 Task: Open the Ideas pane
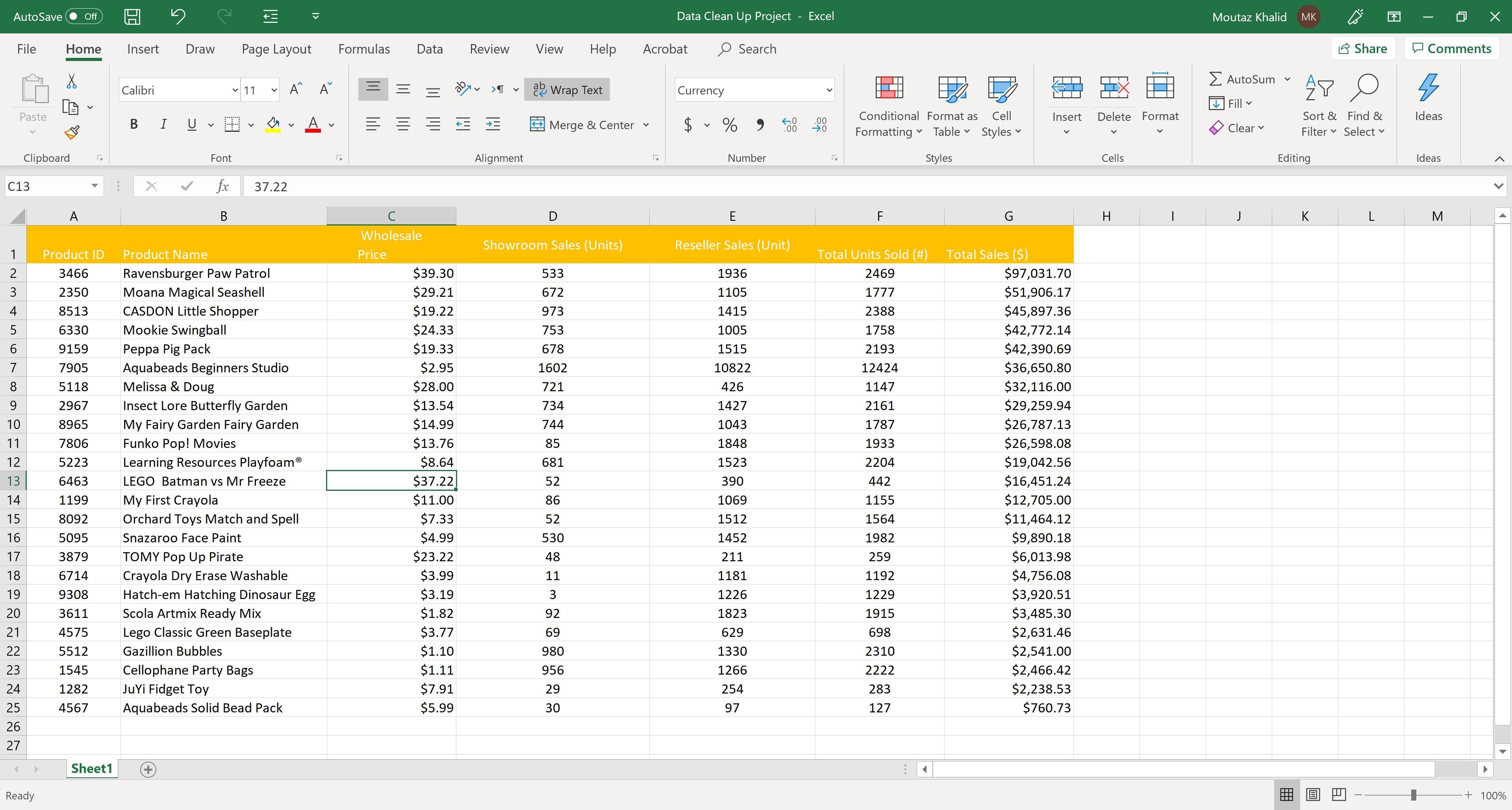(x=1428, y=98)
